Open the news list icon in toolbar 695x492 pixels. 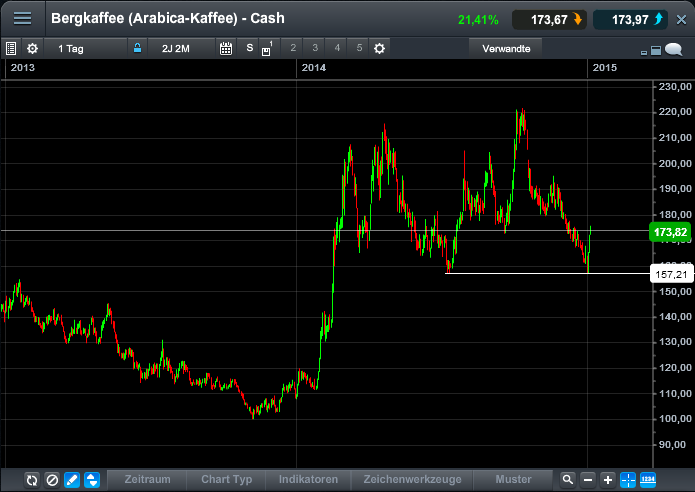(11, 48)
